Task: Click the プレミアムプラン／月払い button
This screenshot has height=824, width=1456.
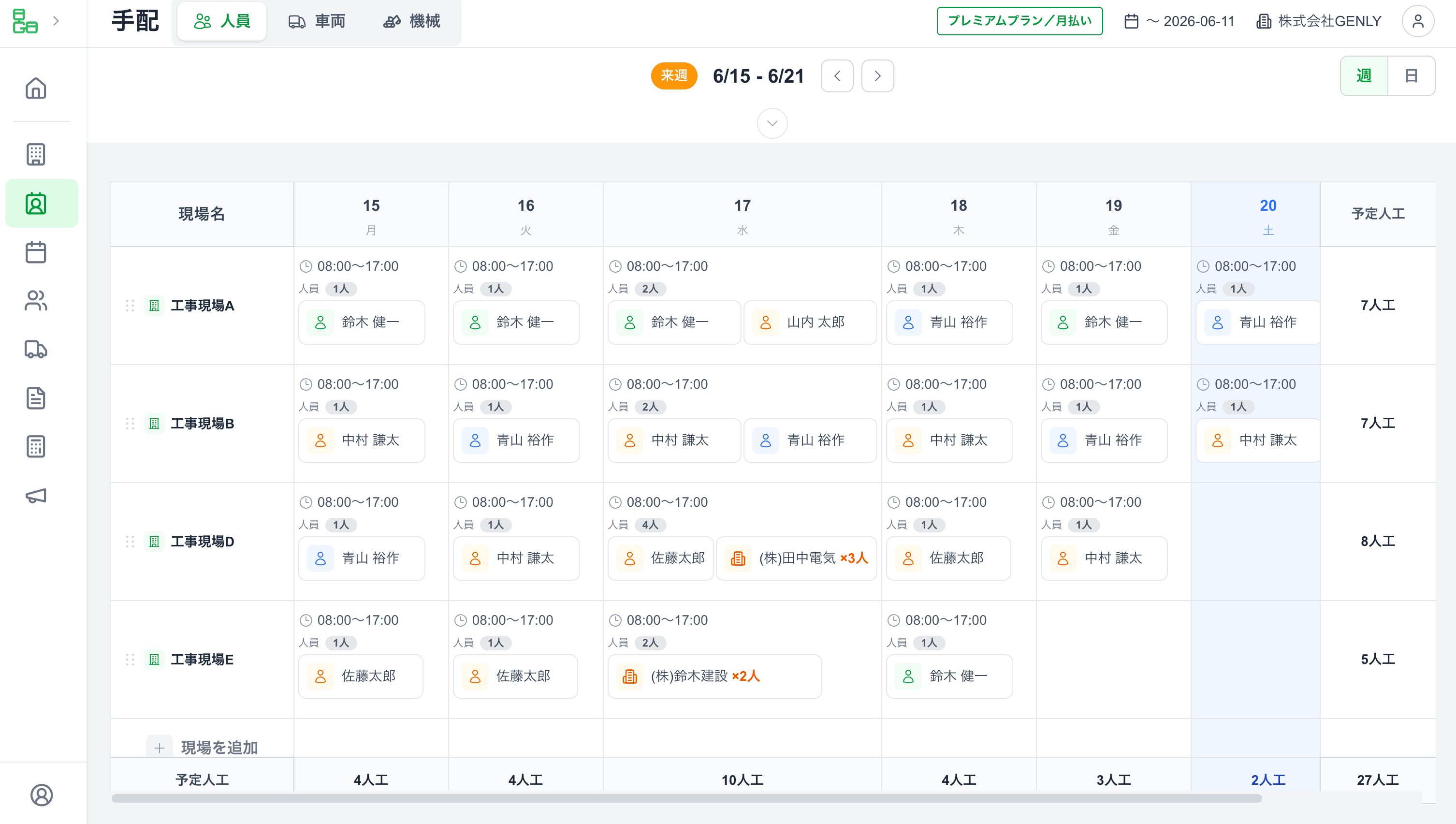Action: point(1019,21)
